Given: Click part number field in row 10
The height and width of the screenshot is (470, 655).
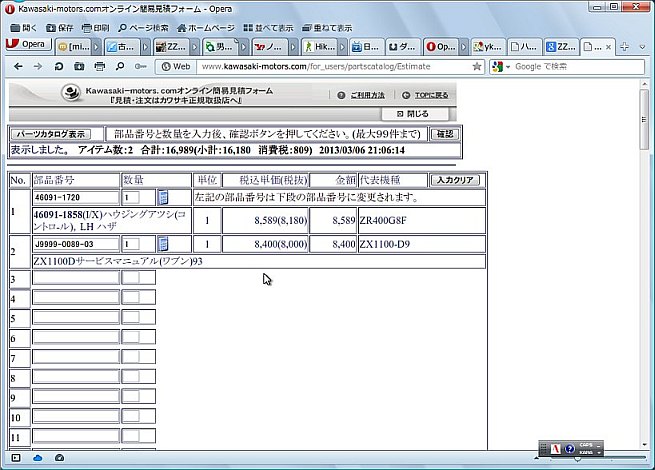Looking at the screenshot, I should [76, 416].
